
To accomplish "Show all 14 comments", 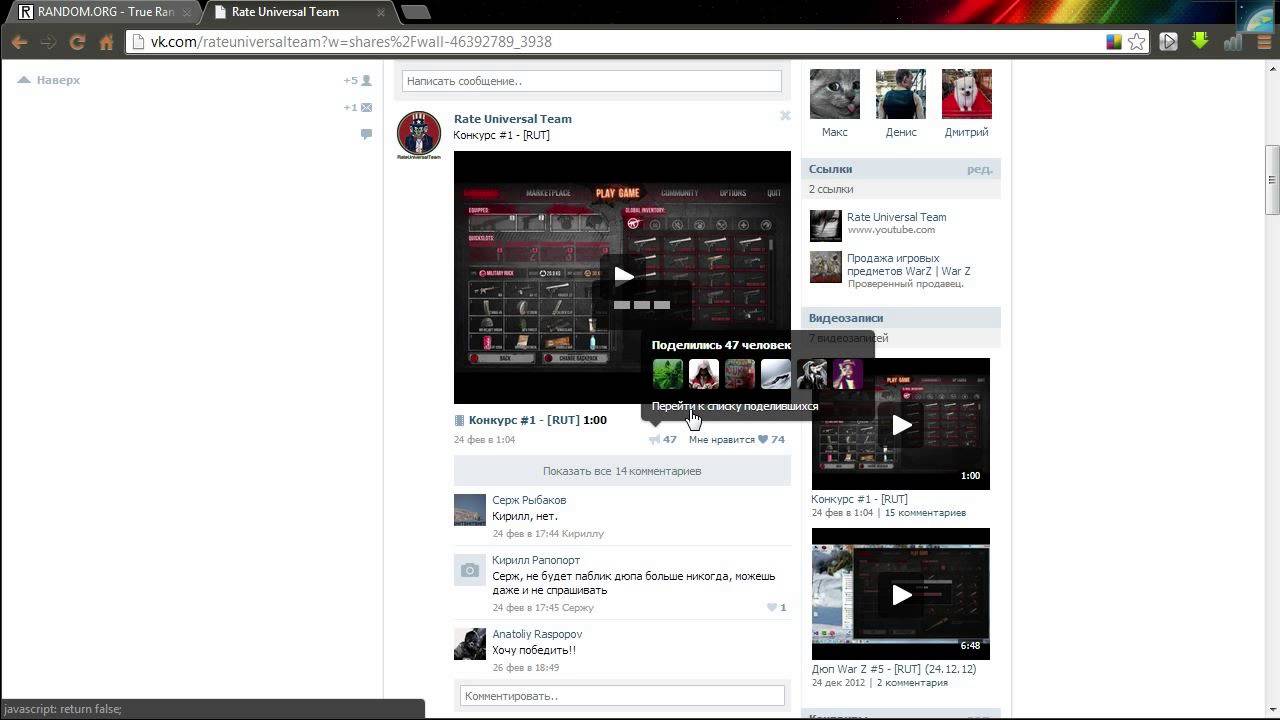I will point(622,471).
